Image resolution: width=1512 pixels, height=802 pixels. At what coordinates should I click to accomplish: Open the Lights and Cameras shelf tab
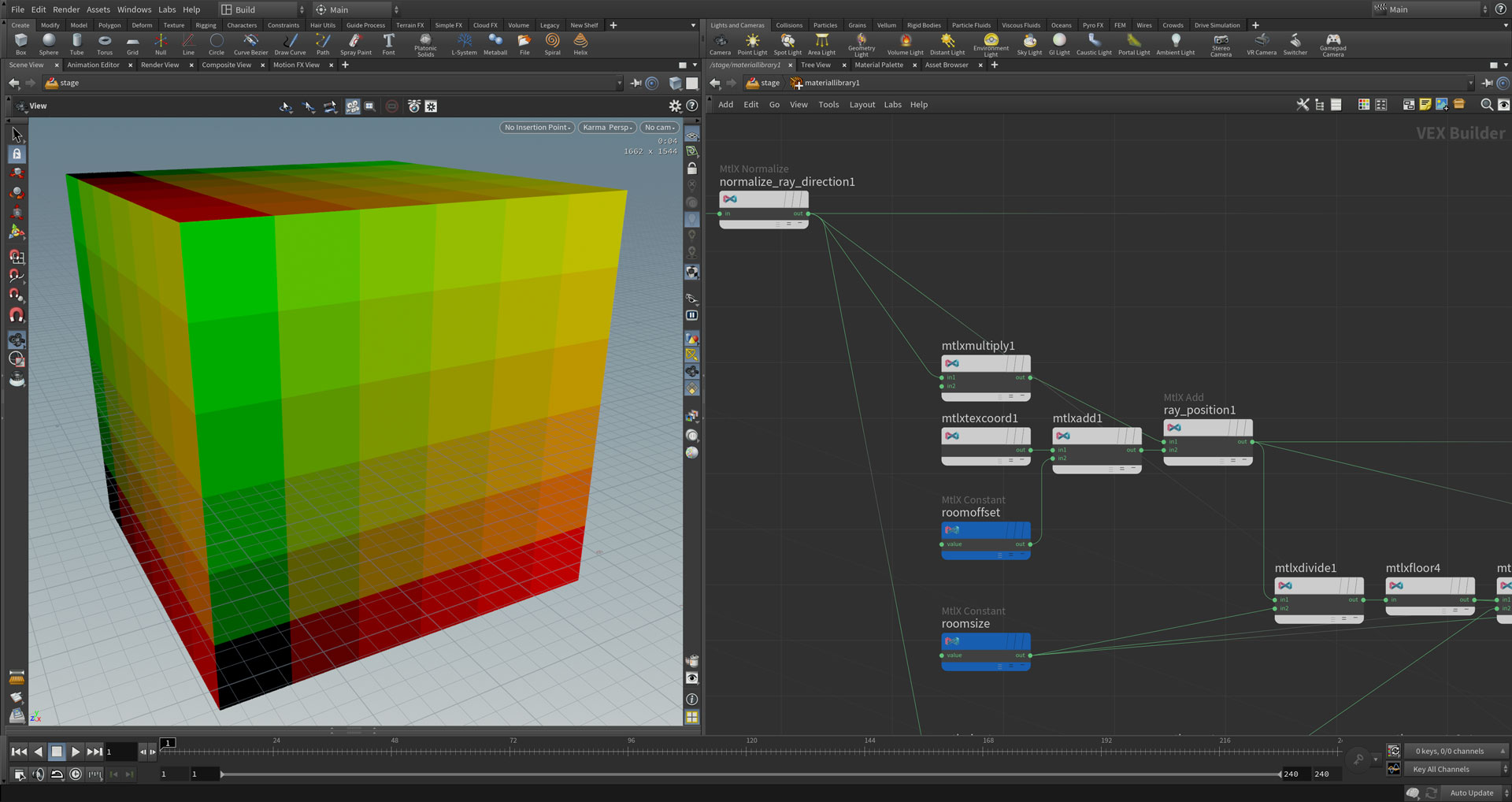point(737,25)
